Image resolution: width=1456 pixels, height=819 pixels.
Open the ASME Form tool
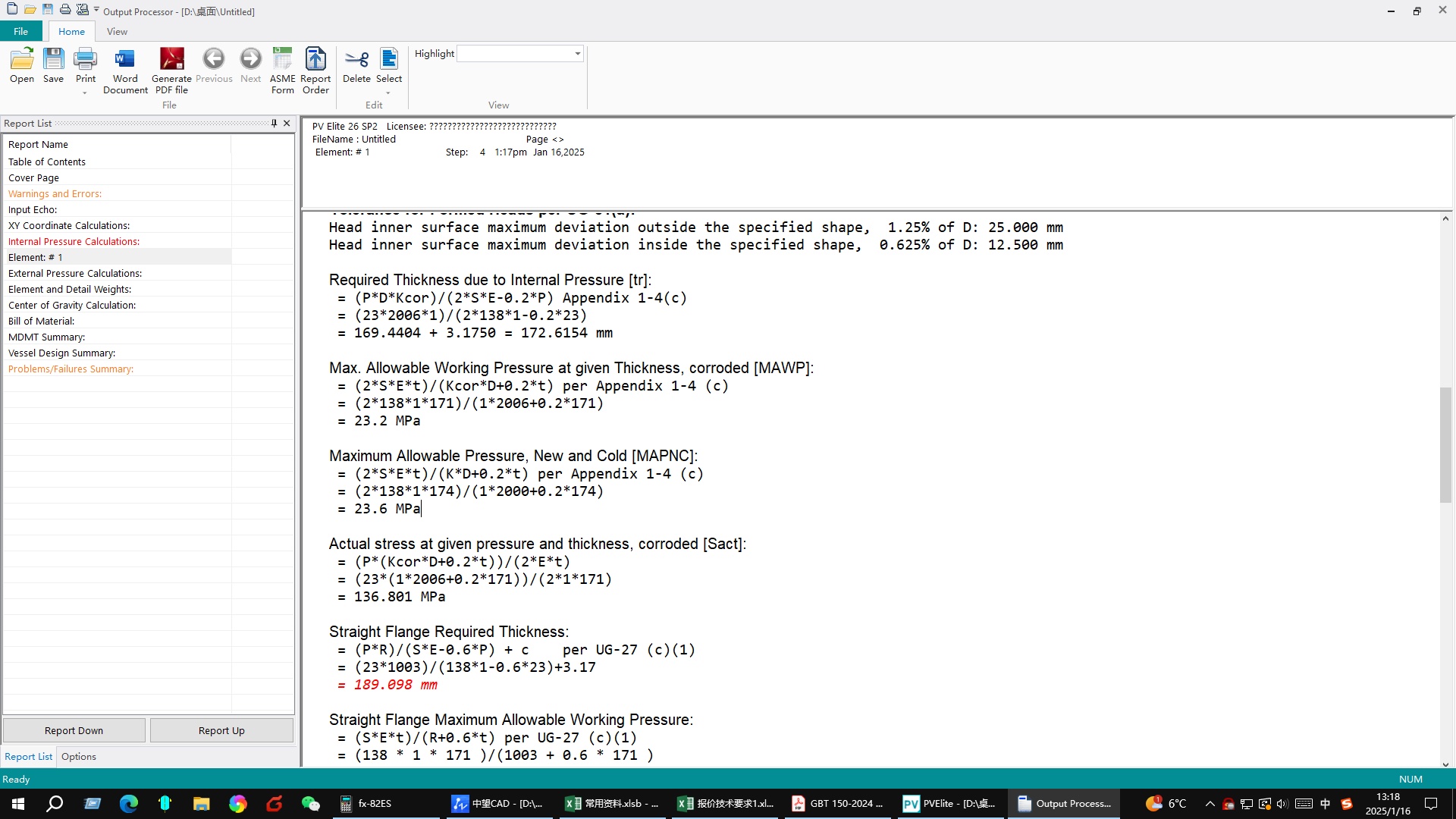[282, 71]
